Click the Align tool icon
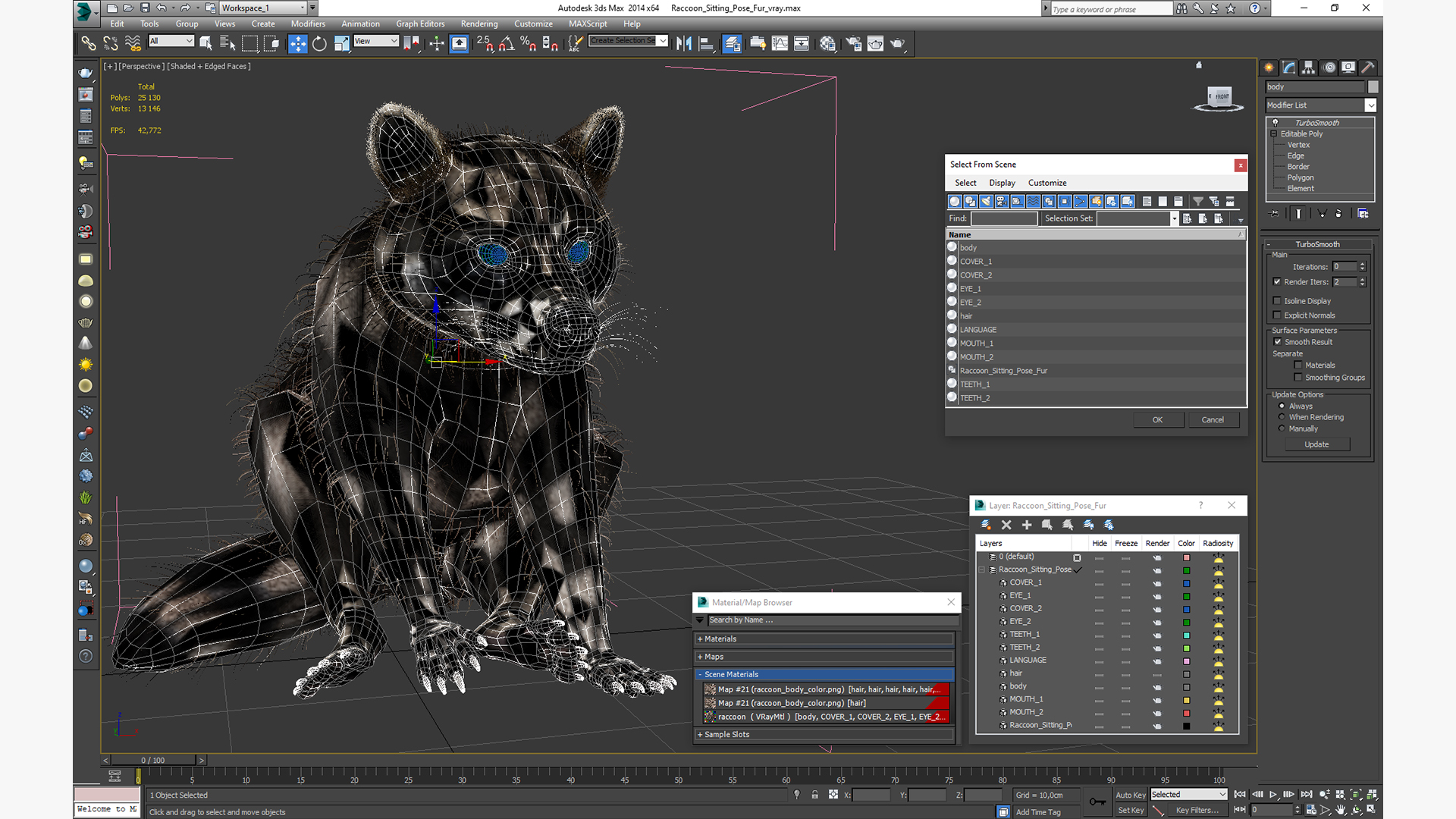Image resolution: width=1456 pixels, height=819 pixels. click(x=706, y=43)
